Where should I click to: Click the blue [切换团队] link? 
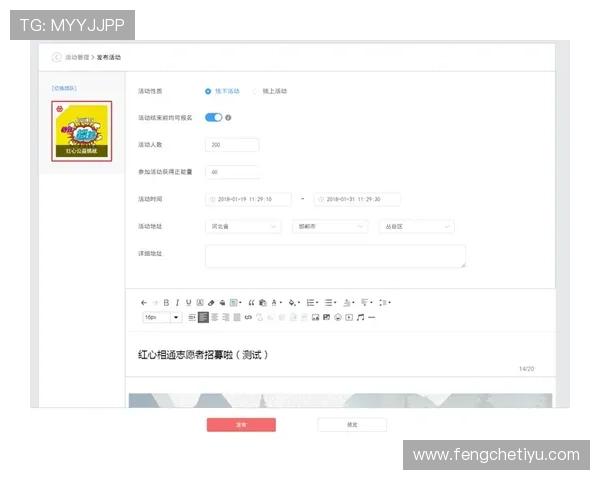point(64,88)
